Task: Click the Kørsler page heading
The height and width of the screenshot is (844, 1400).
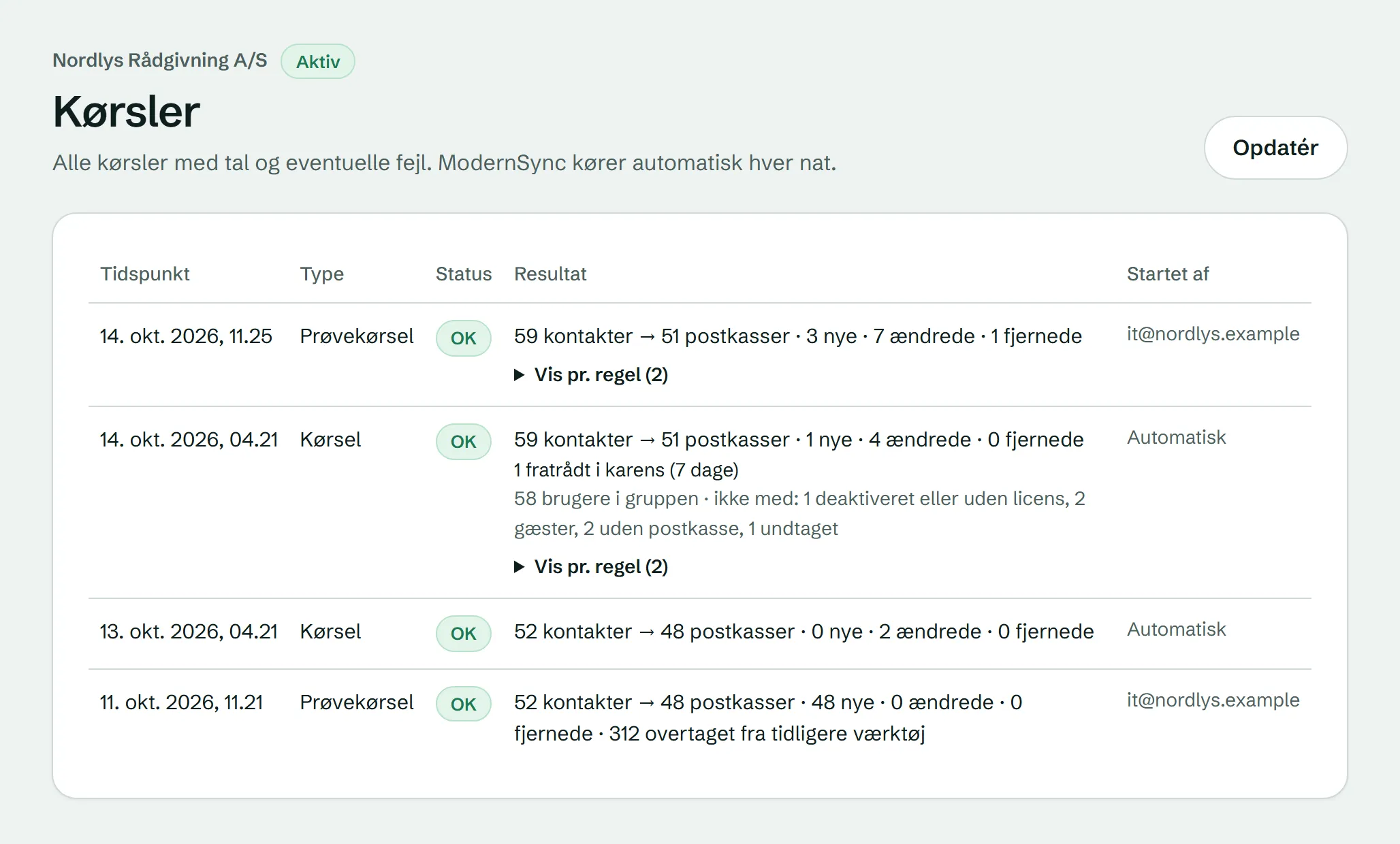Action: pyautogui.click(x=127, y=112)
